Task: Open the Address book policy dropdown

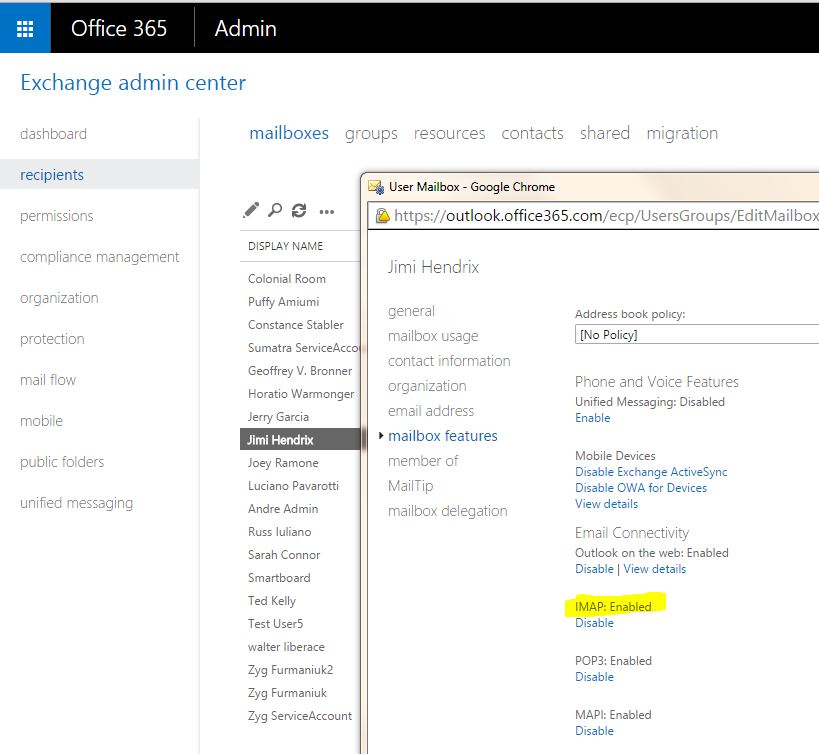Action: [697, 335]
